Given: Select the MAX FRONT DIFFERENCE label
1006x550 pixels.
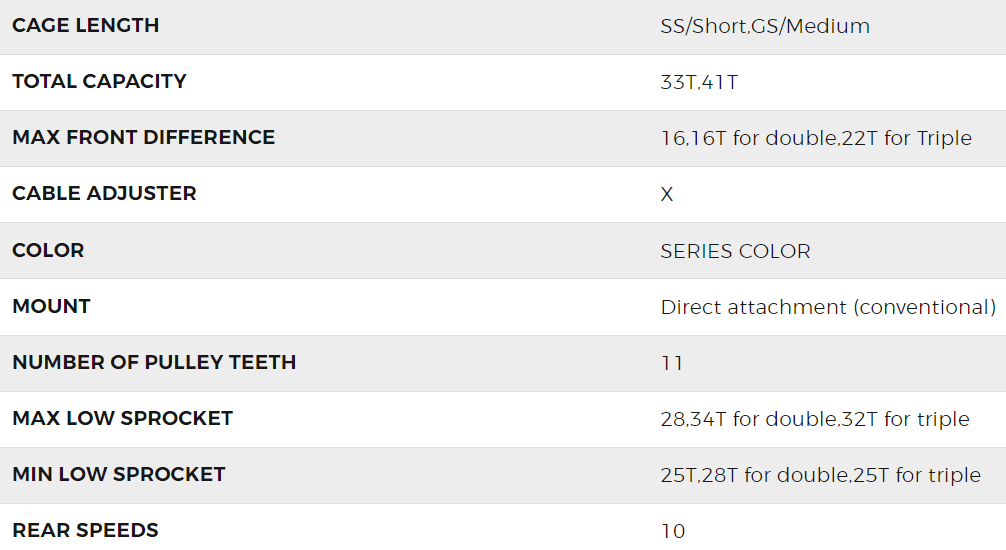Looking at the screenshot, I should tap(143, 138).
